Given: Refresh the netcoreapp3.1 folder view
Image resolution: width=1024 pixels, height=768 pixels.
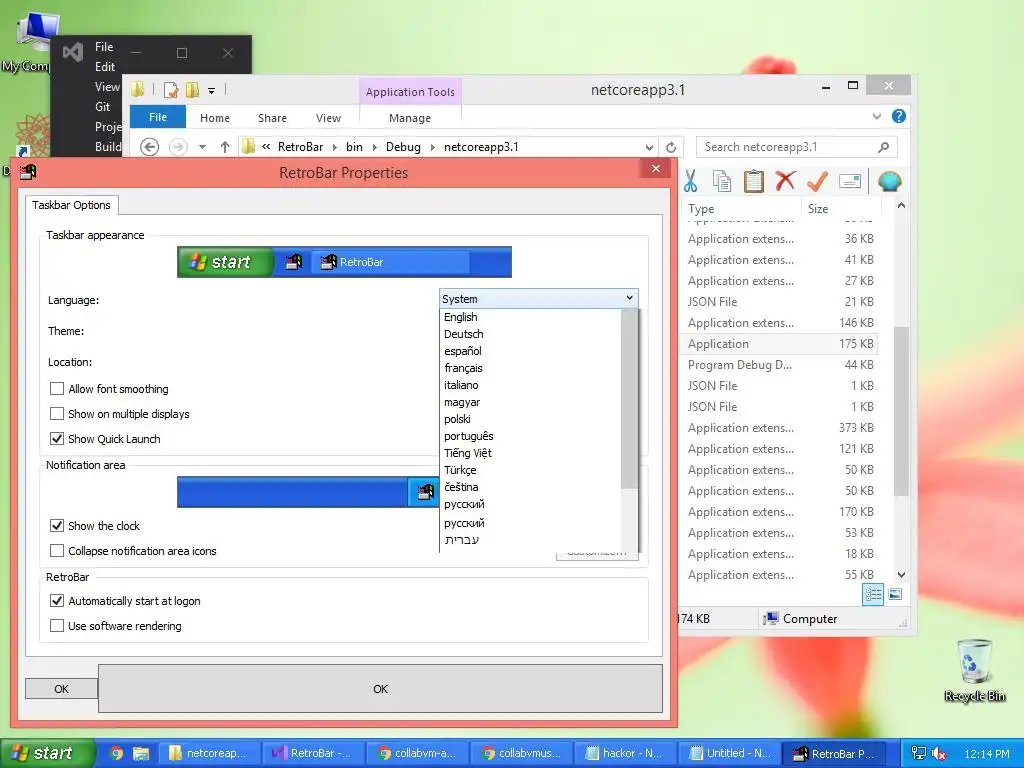Looking at the screenshot, I should pyautogui.click(x=671, y=147).
